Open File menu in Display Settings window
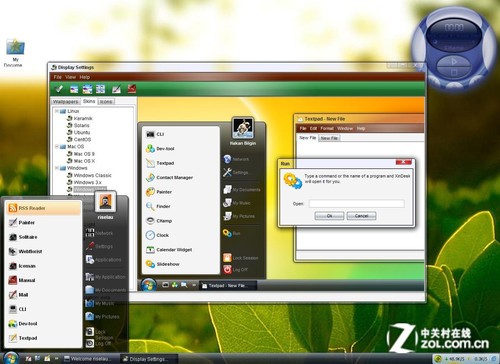 point(58,77)
